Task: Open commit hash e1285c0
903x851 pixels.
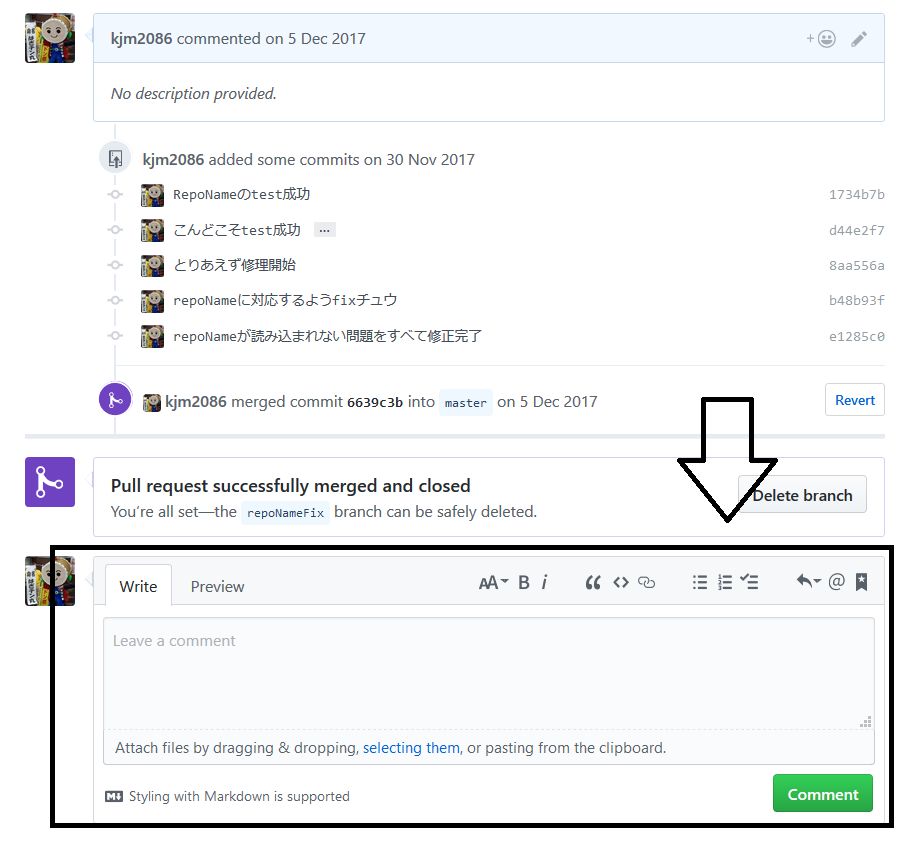Action: (x=856, y=336)
